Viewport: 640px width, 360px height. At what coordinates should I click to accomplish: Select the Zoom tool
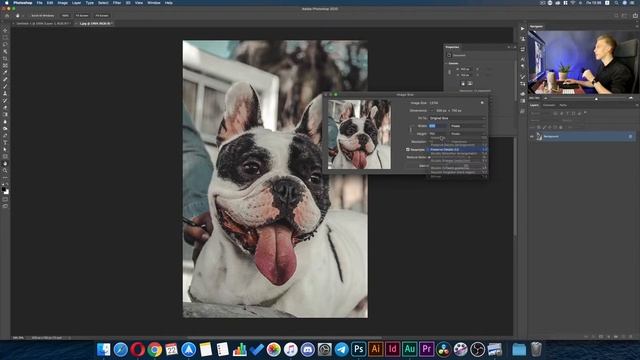[5, 170]
